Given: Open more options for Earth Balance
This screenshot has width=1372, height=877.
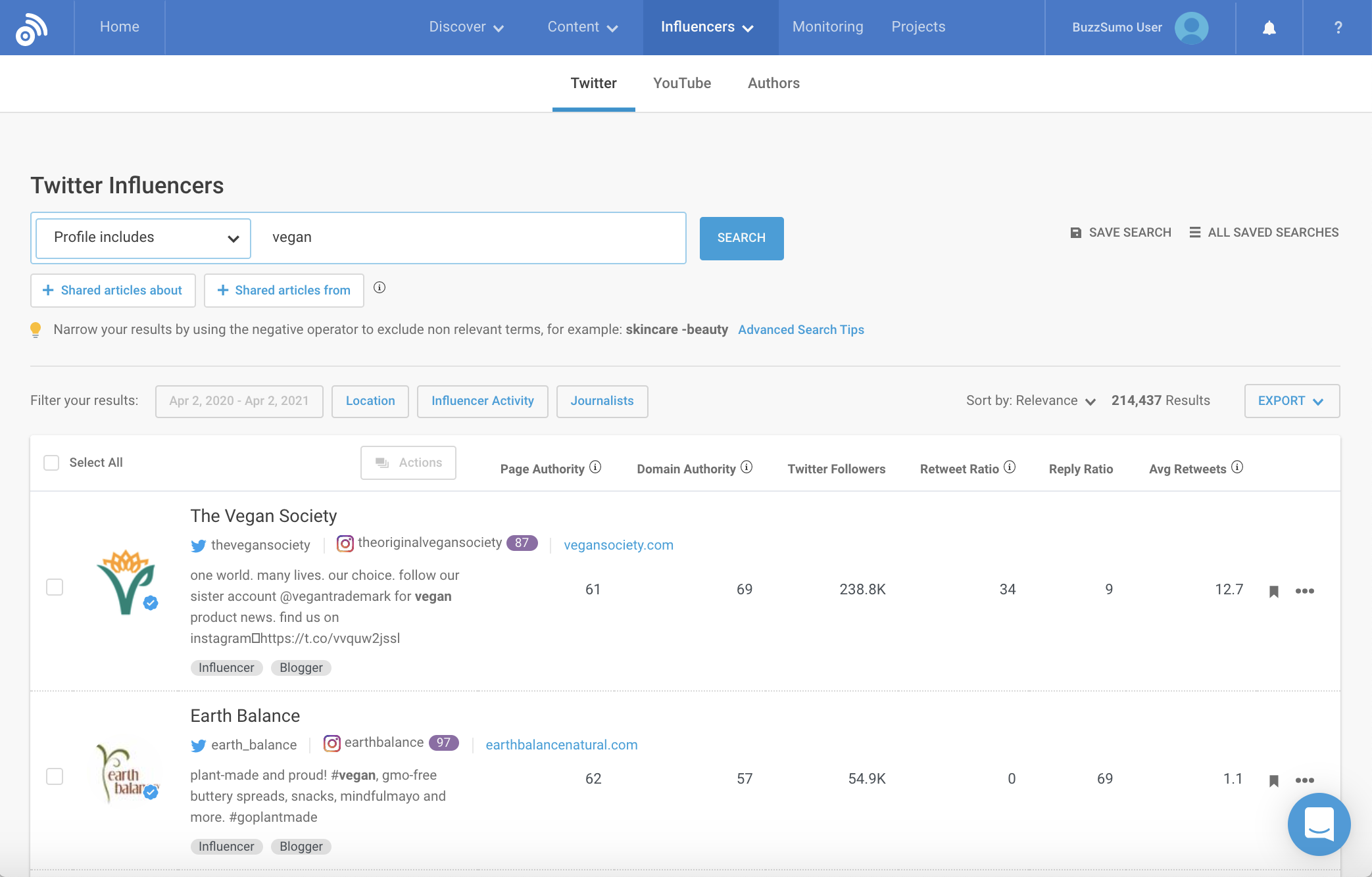Looking at the screenshot, I should point(1304,780).
